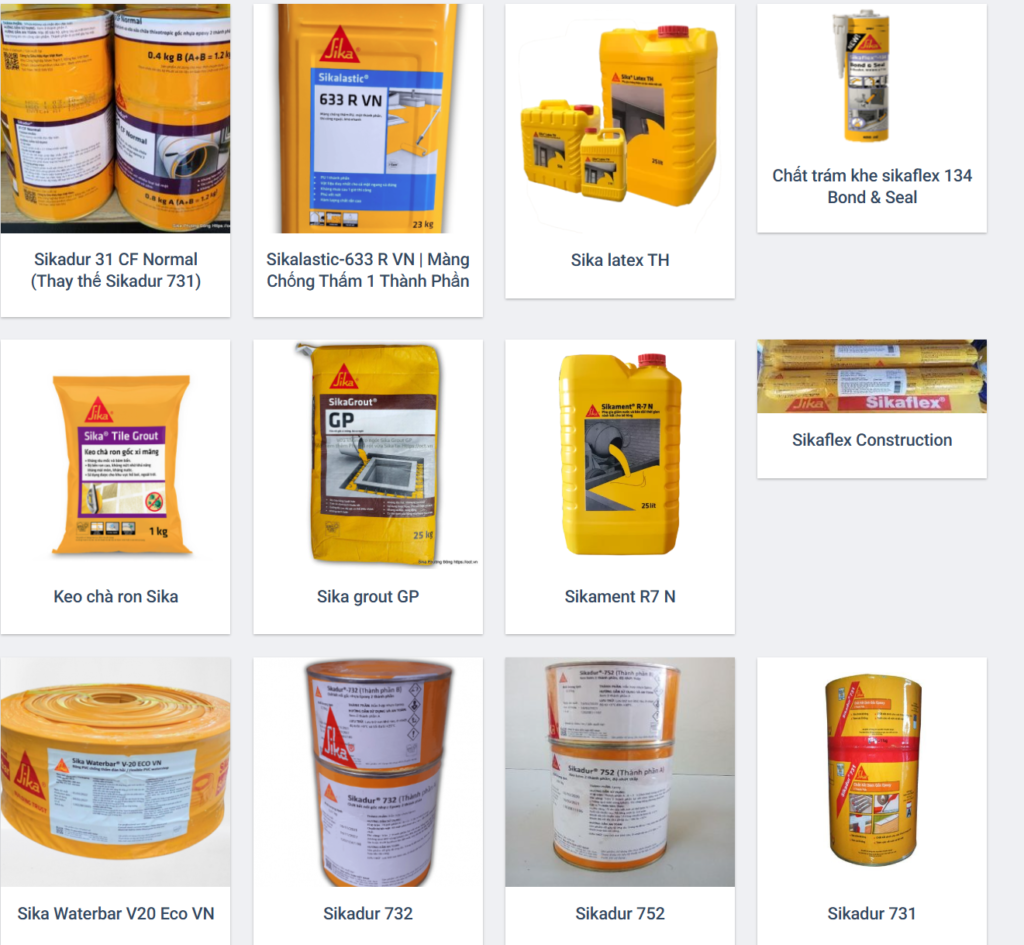Follow the 'Sikadur 31 CF Normal' title link
The image size is (1024, 945).
click(x=116, y=270)
